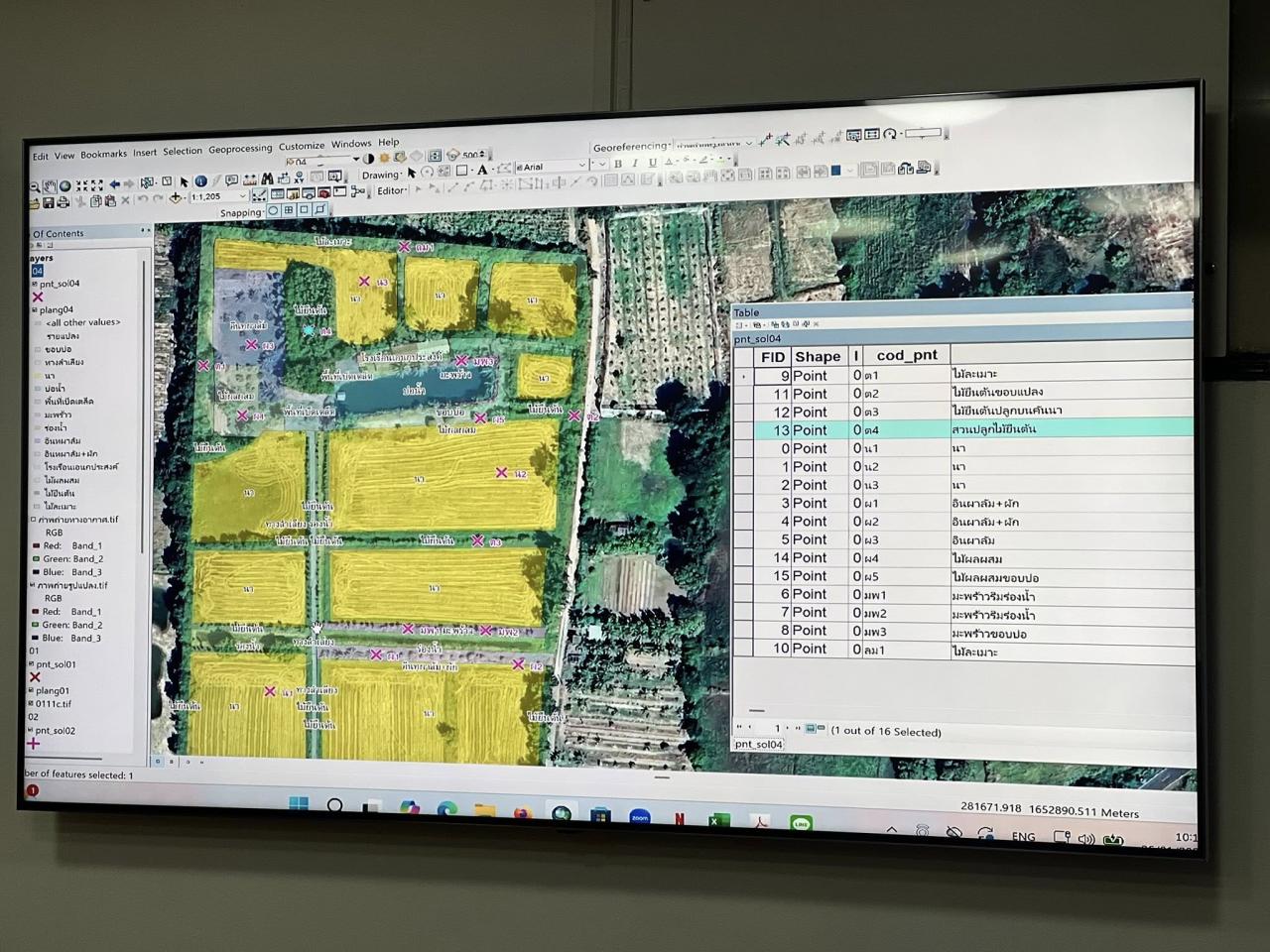
Task: Click the View Link Table icon
Action: 872,134
